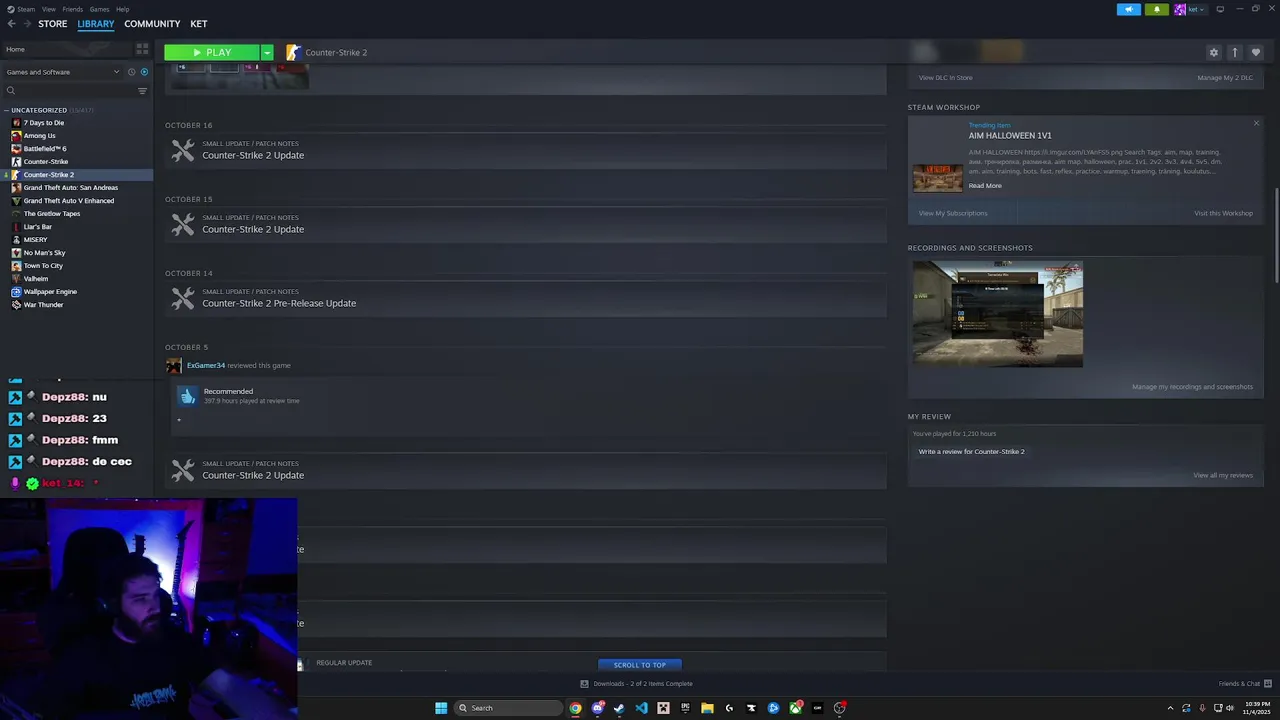Click Manage My 2 DLC link
The width and height of the screenshot is (1280, 720).
(1225, 78)
